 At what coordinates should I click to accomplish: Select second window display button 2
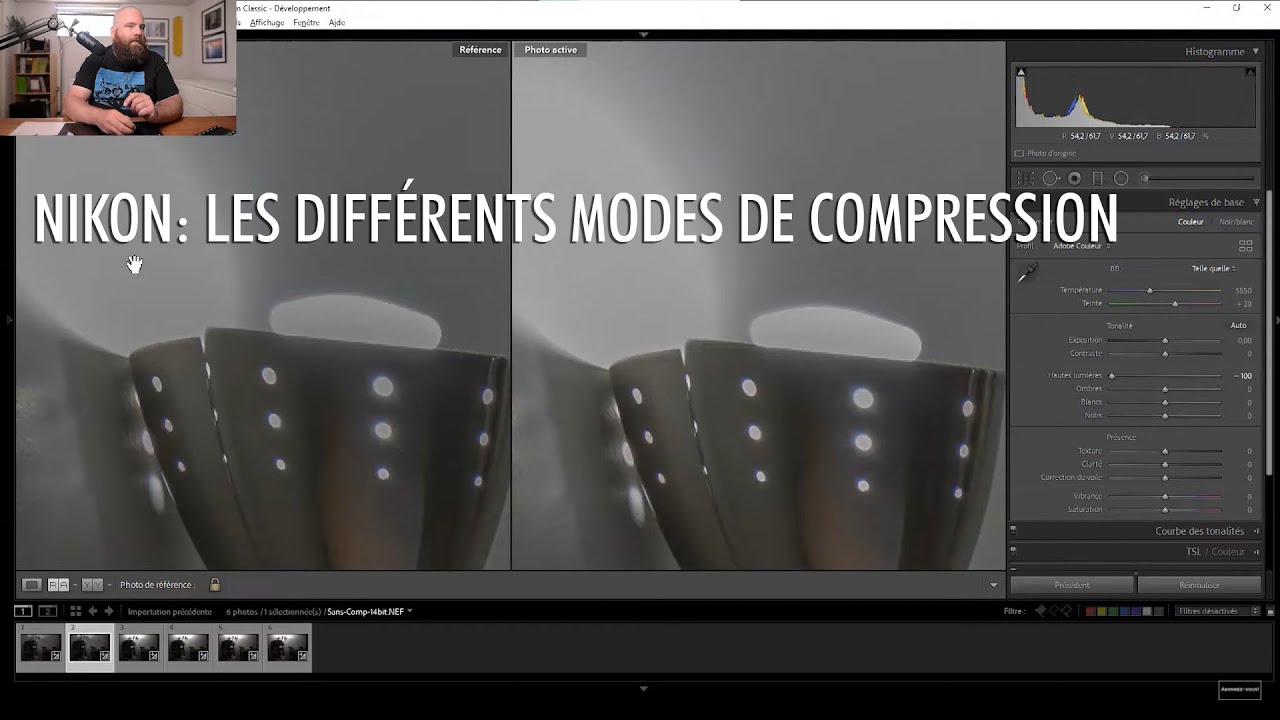click(47, 611)
